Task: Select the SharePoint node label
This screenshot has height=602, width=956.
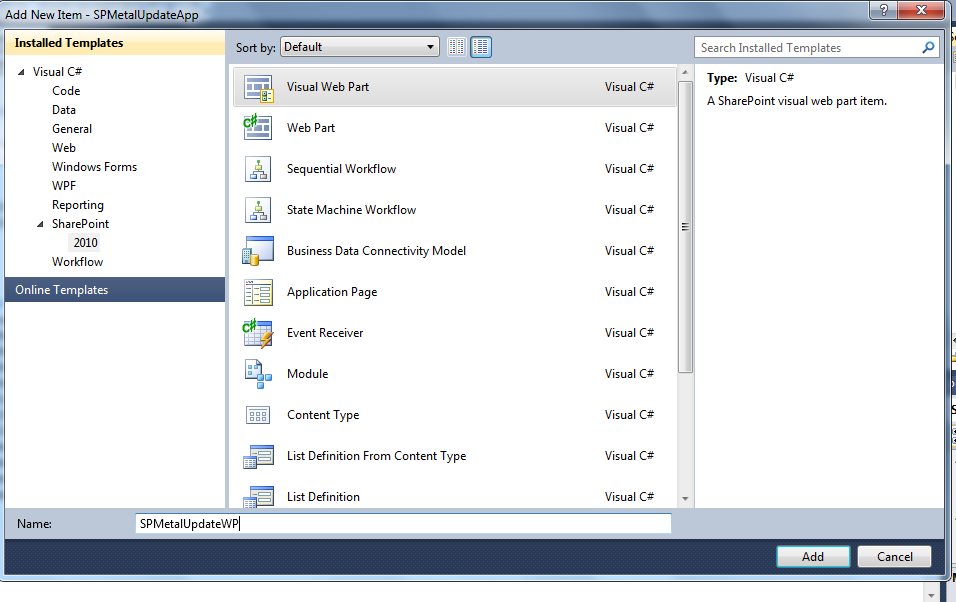Action: [80, 224]
